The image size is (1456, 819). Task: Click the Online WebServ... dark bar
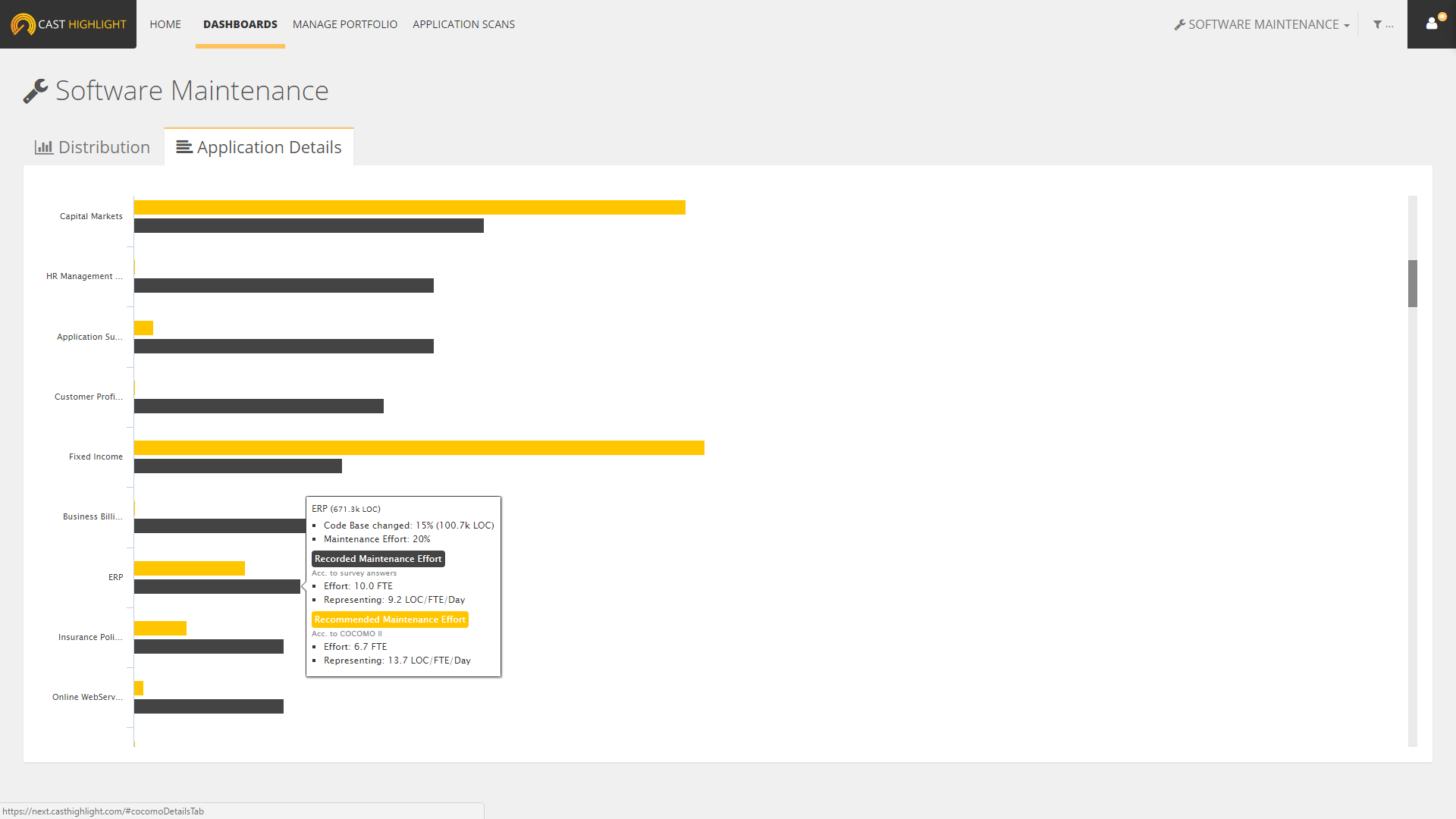pos(209,706)
